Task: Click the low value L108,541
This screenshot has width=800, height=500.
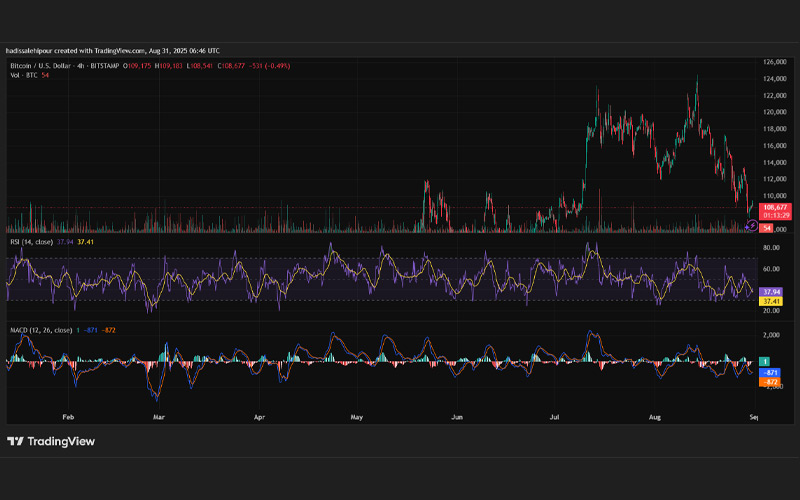Action: point(199,66)
